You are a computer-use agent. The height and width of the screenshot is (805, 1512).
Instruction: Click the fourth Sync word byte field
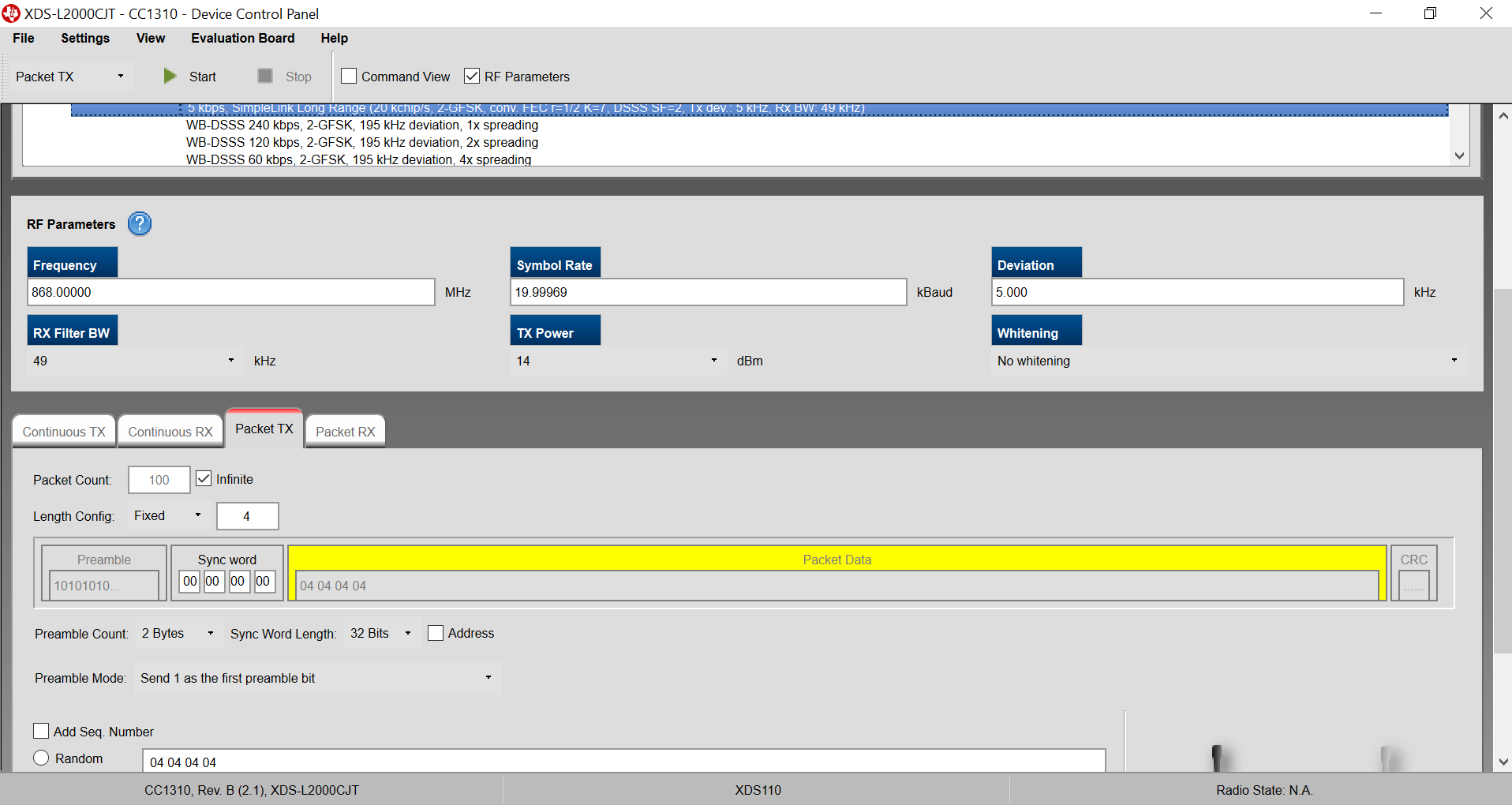point(264,582)
